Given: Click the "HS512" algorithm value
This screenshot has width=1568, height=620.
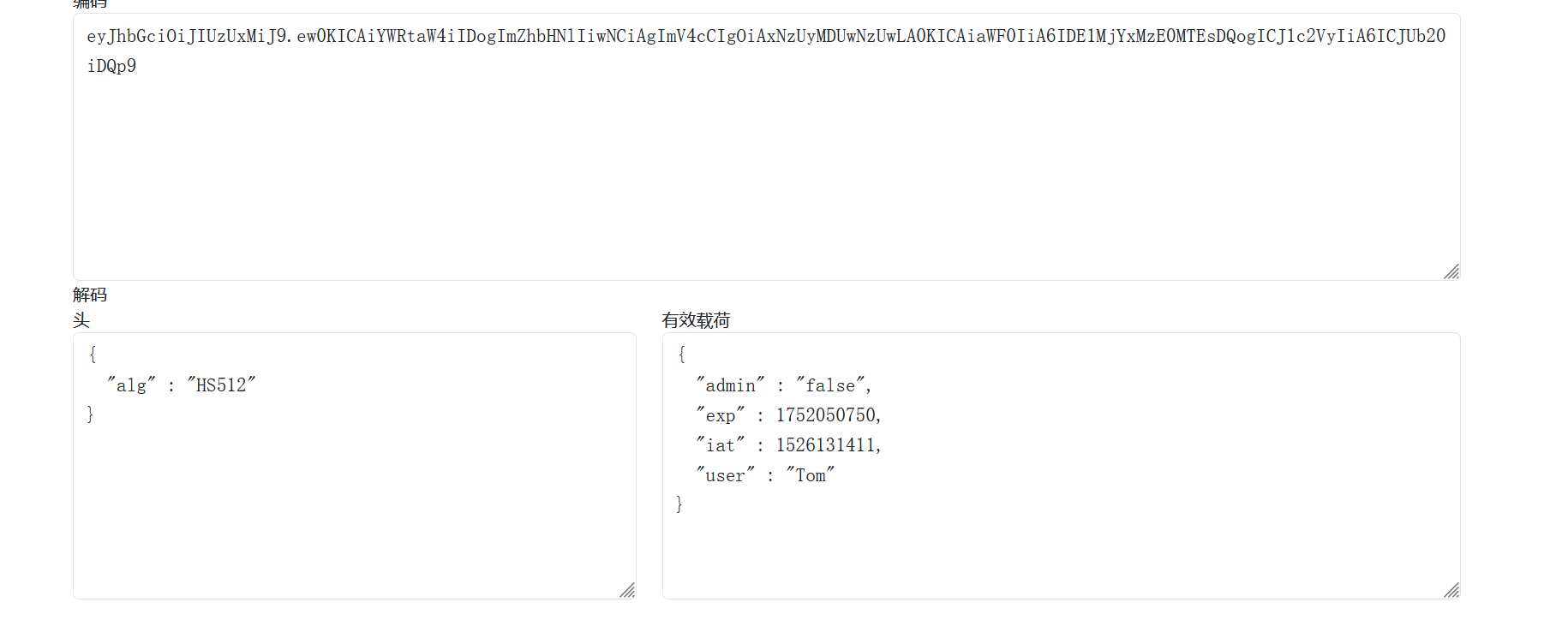Looking at the screenshot, I should coord(222,385).
